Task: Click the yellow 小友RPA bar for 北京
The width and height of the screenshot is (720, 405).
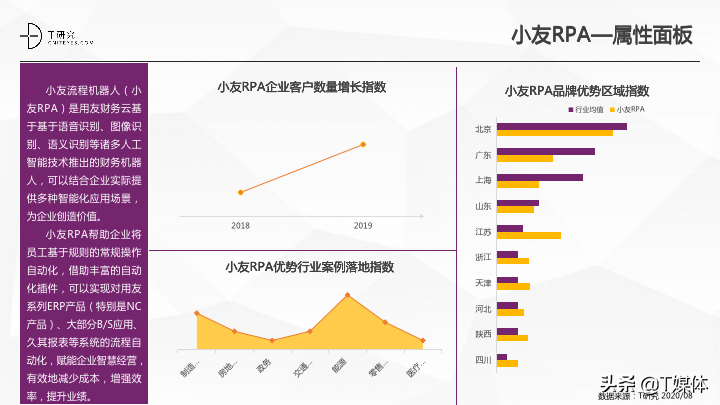Action: (x=555, y=133)
